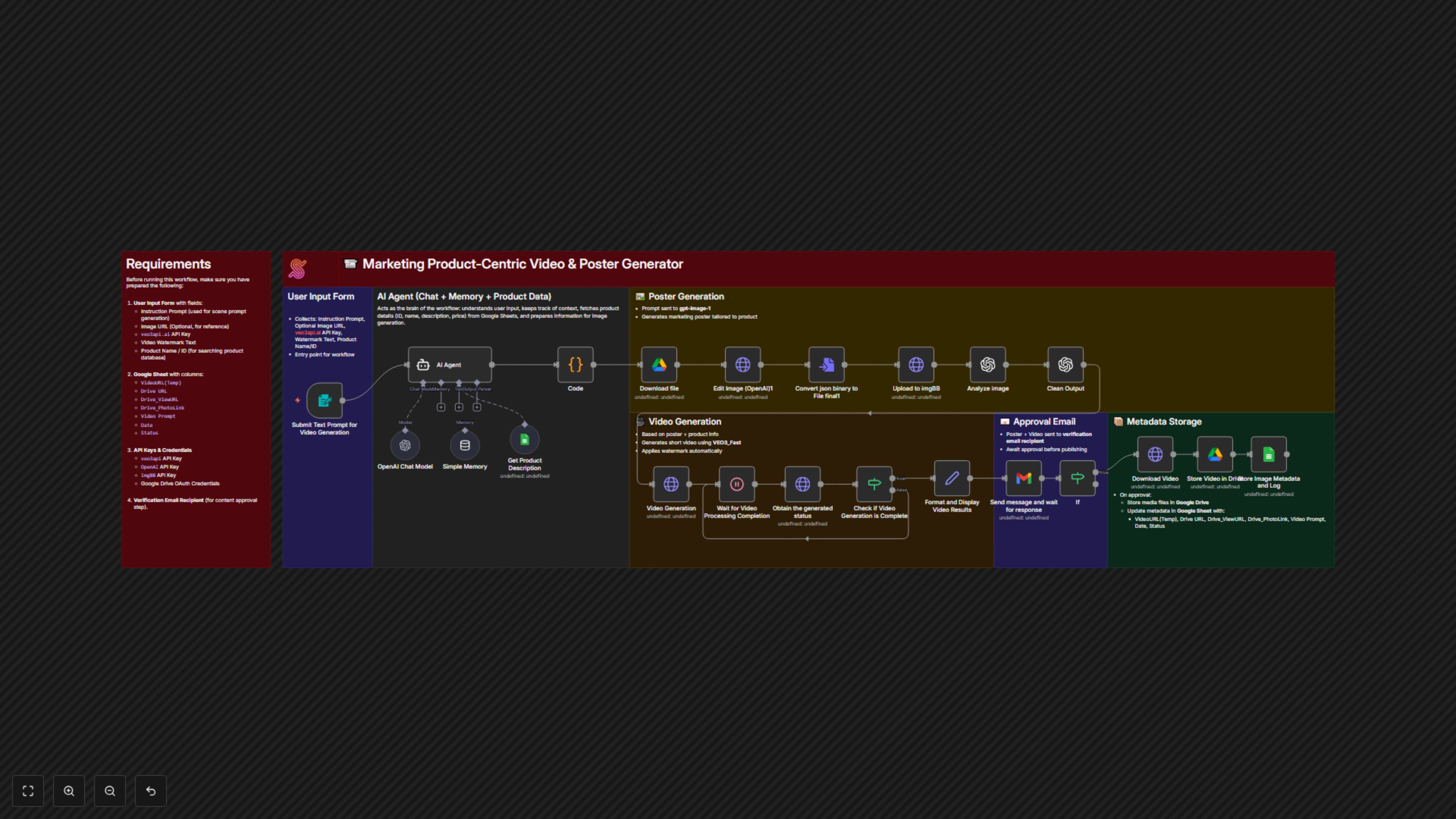Select the Simple Memory node

tap(464, 446)
